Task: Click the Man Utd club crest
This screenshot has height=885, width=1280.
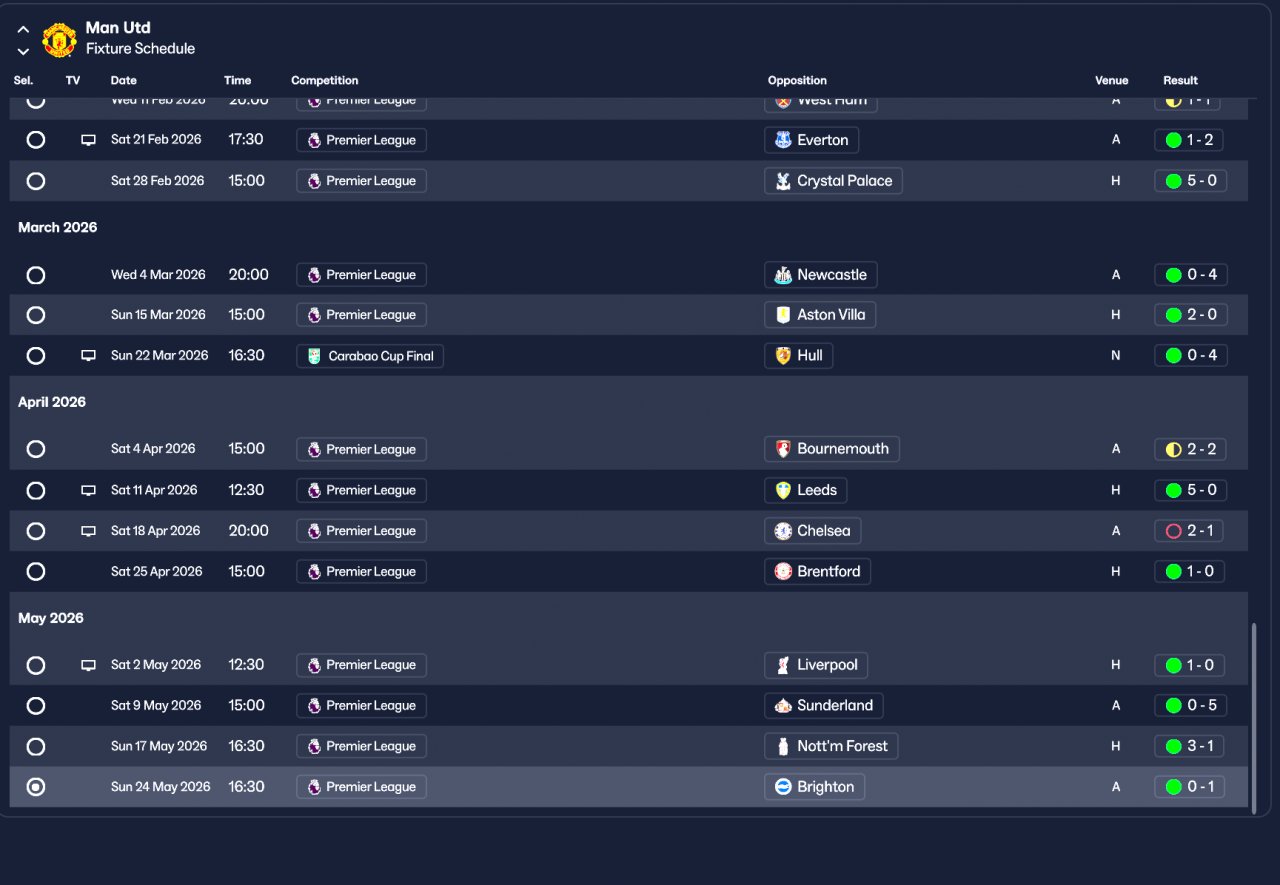Action: click(59, 40)
